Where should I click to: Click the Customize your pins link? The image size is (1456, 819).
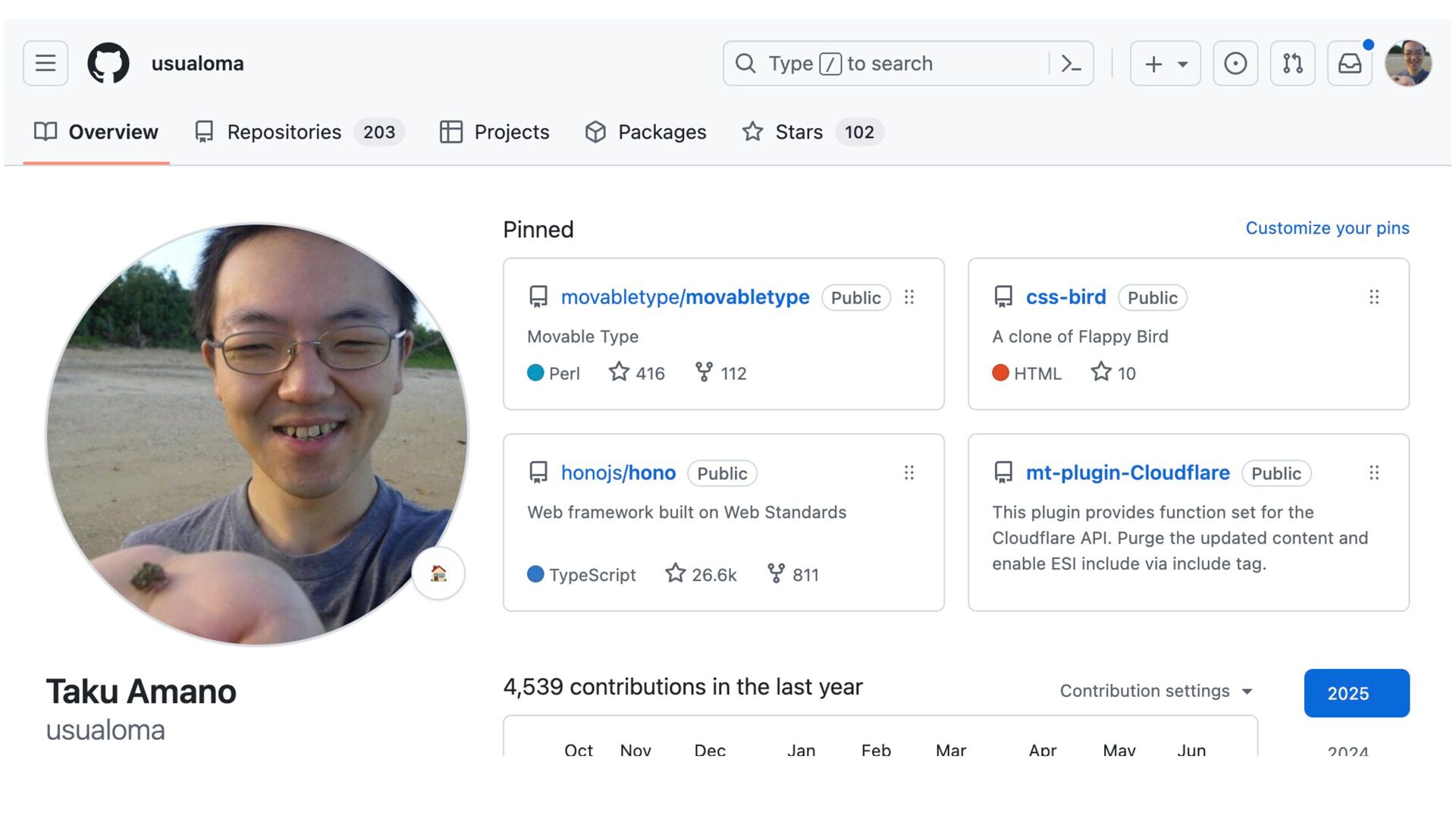click(x=1327, y=228)
